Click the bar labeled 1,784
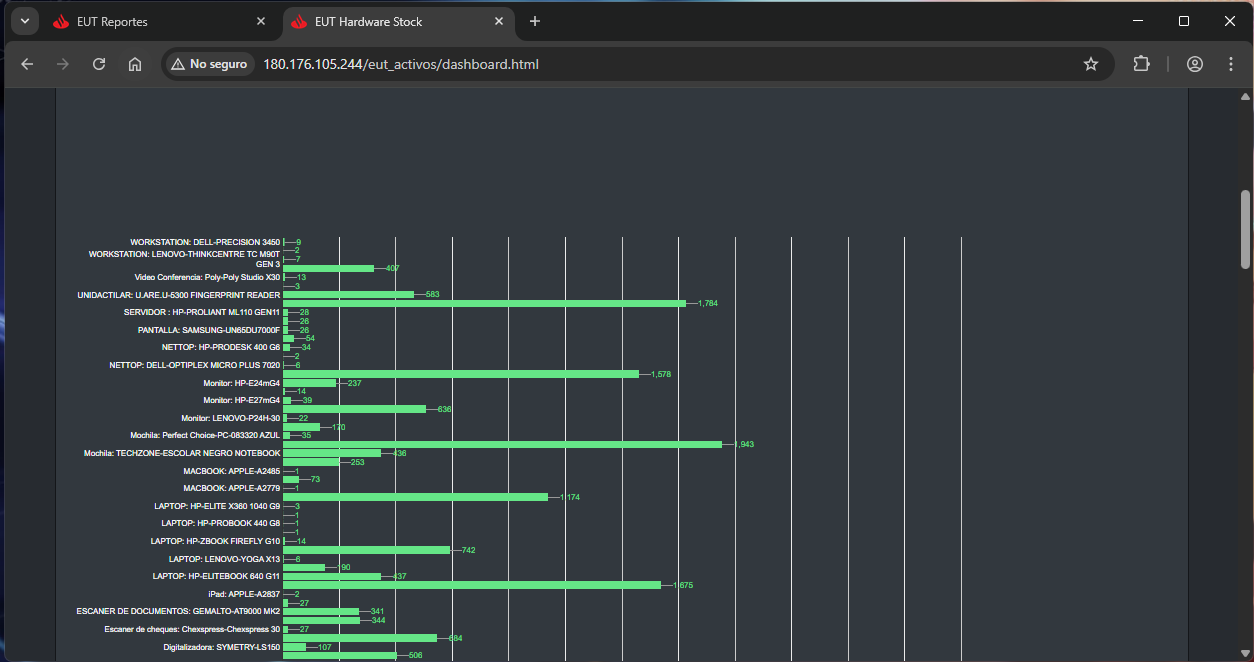 [x=484, y=303]
